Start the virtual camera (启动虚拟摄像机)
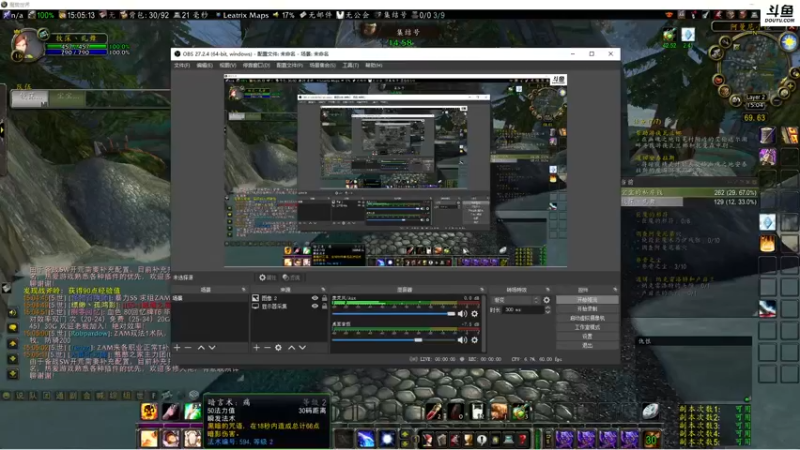800x450 pixels. (587, 318)
